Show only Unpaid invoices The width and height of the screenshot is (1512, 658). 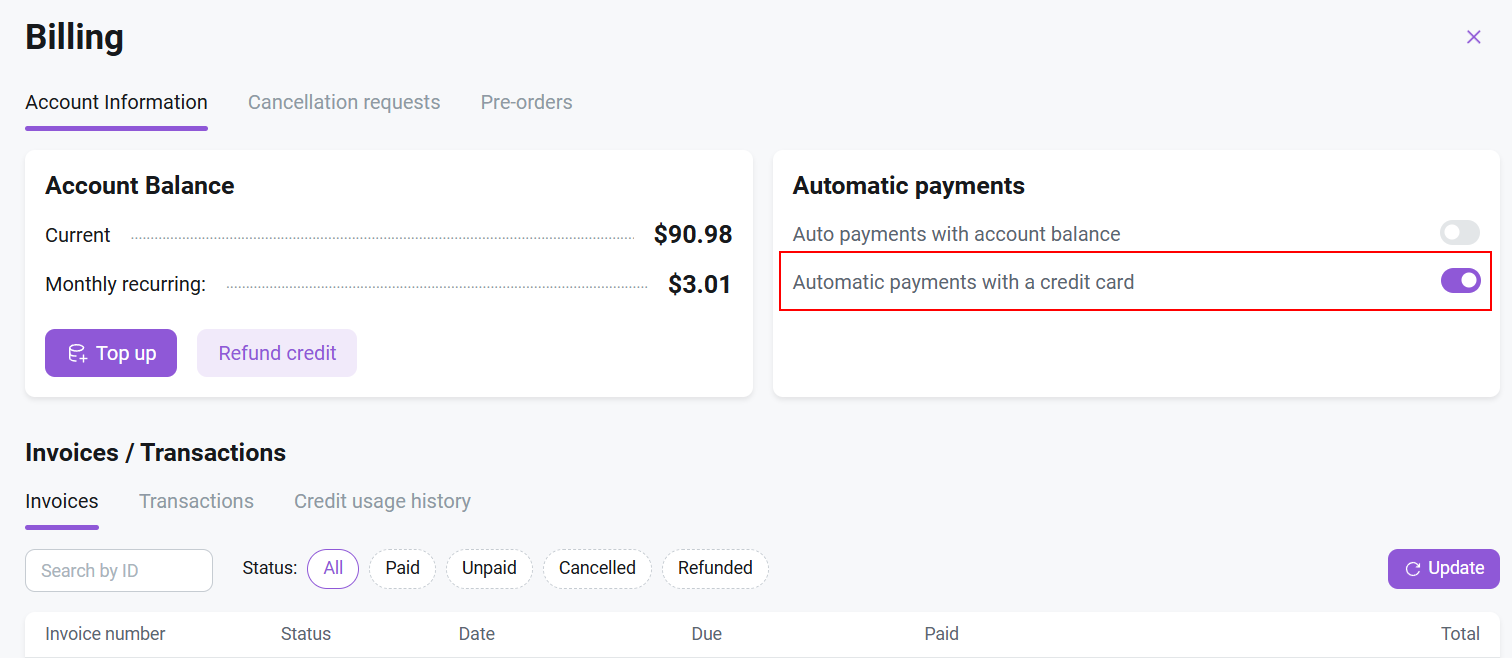pyautogui.click(x=489, y=568)
